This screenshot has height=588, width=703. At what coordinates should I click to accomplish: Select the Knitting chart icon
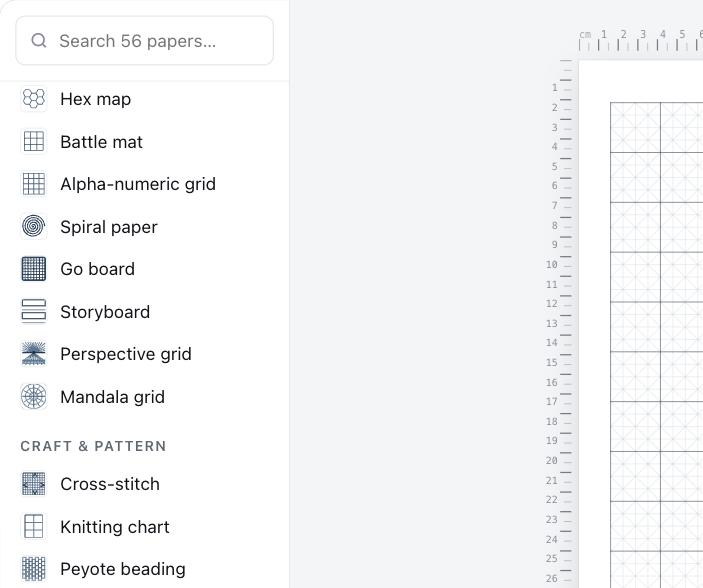34,527
